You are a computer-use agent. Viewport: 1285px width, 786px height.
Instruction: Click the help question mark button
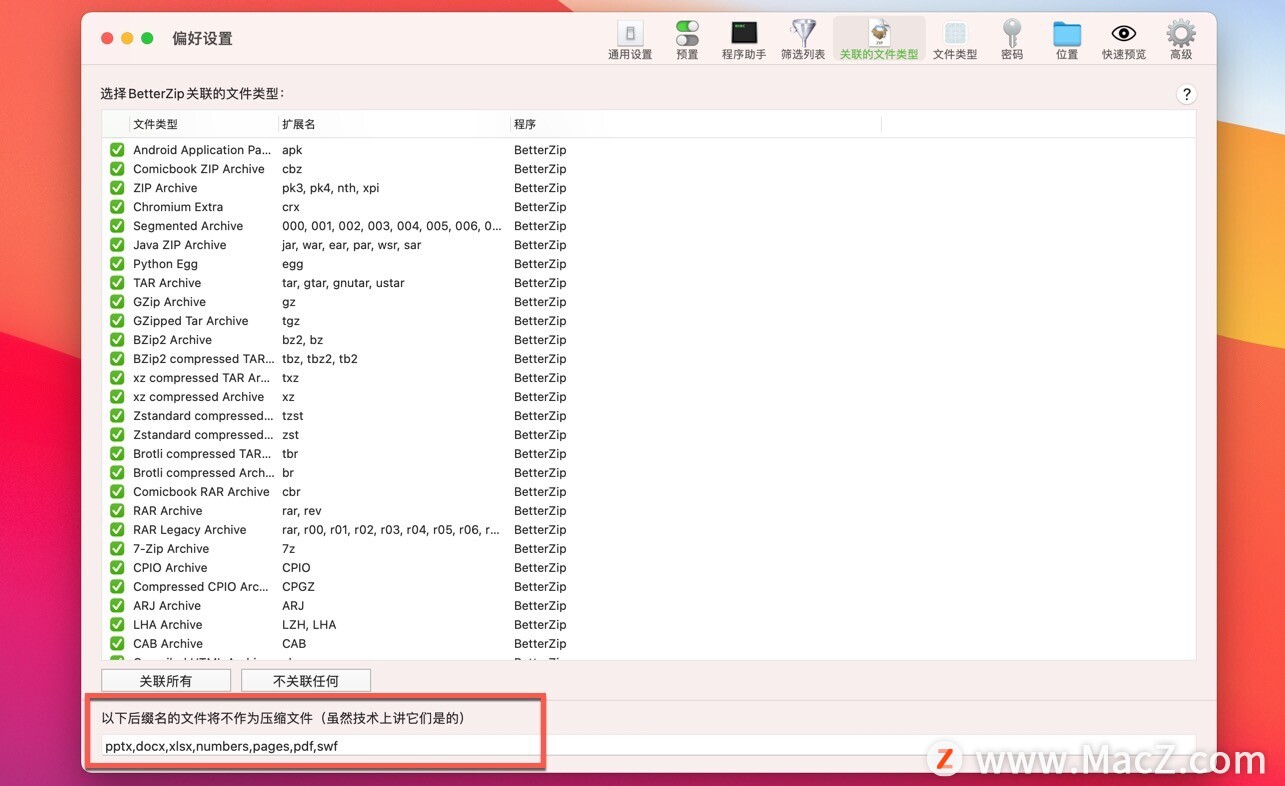pos(1186,94)
